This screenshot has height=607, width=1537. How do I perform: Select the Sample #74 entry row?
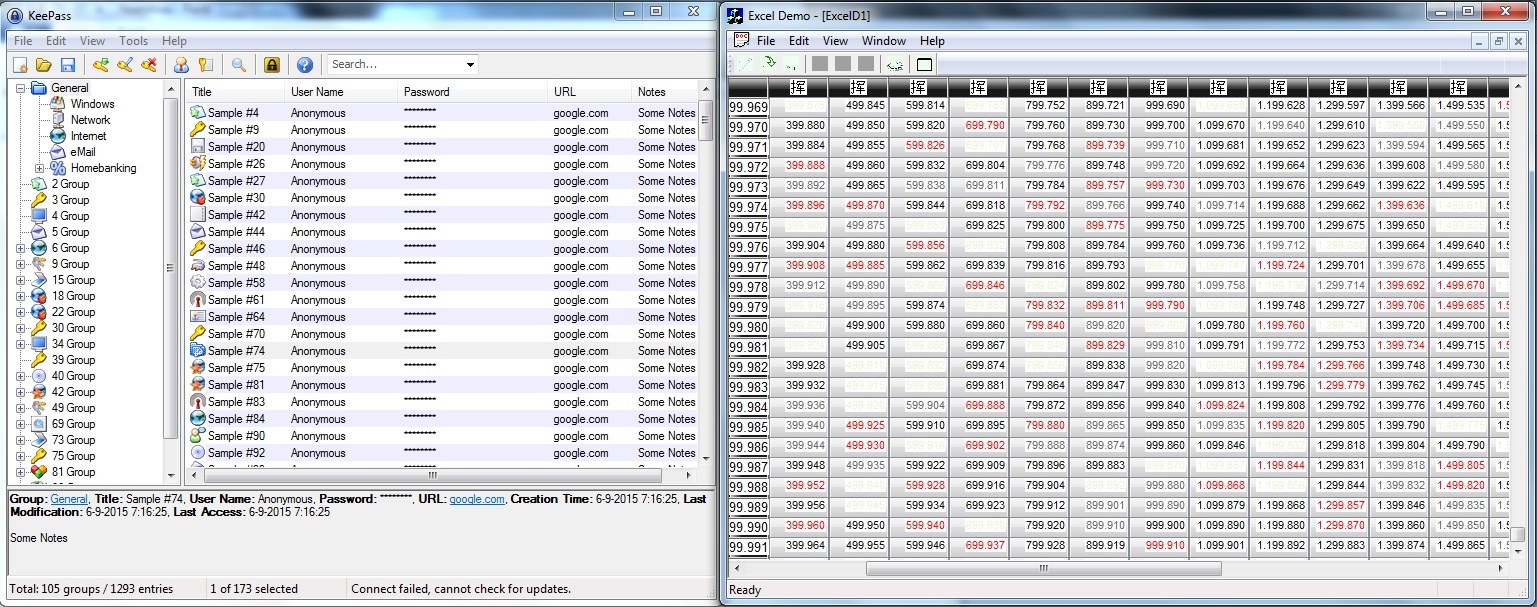point(442,351)
